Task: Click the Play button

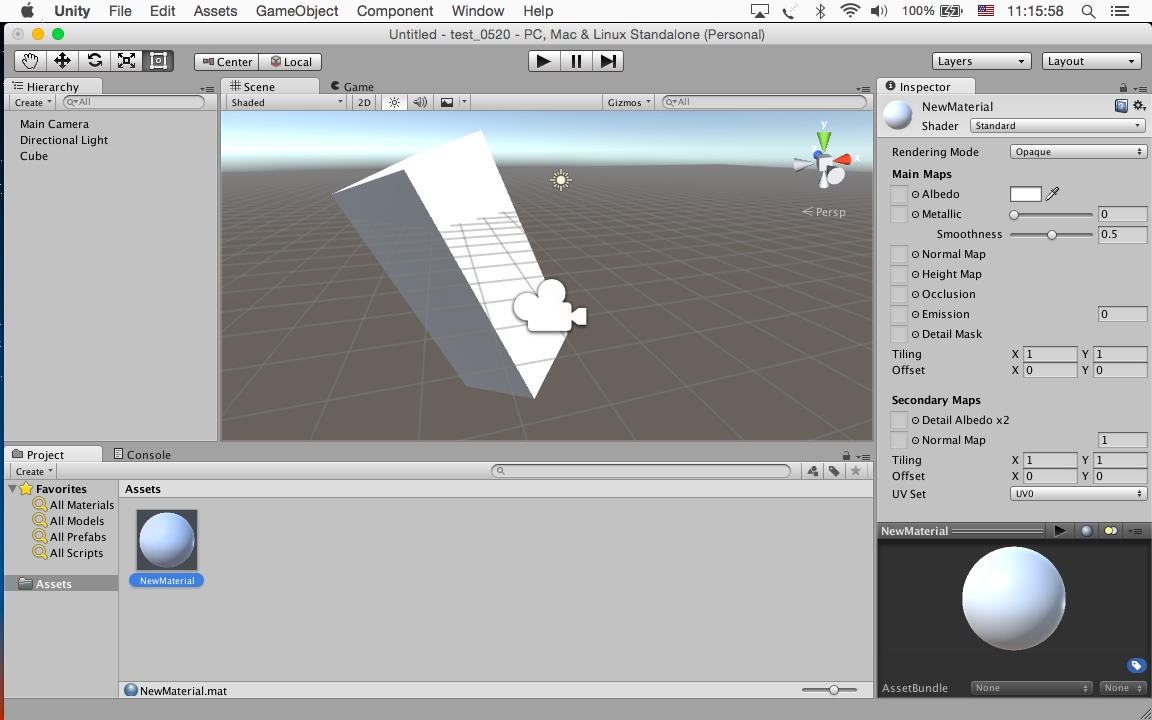Action: pos(543,61)
